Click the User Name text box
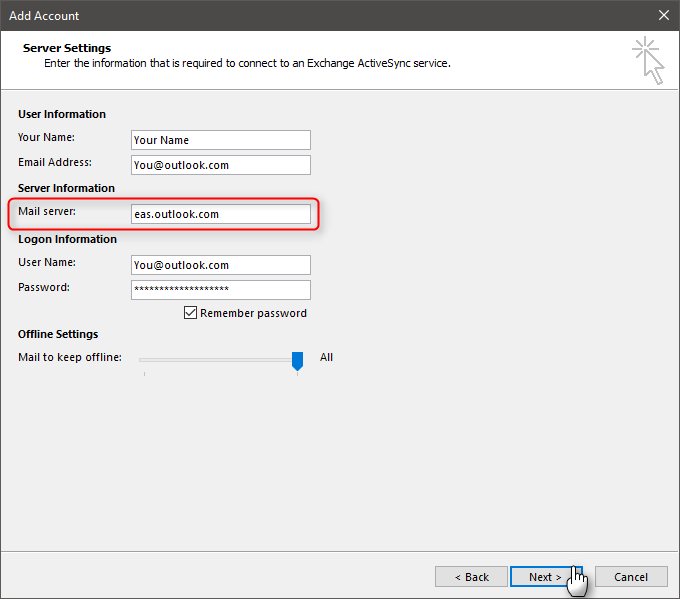 coord(221,265)
